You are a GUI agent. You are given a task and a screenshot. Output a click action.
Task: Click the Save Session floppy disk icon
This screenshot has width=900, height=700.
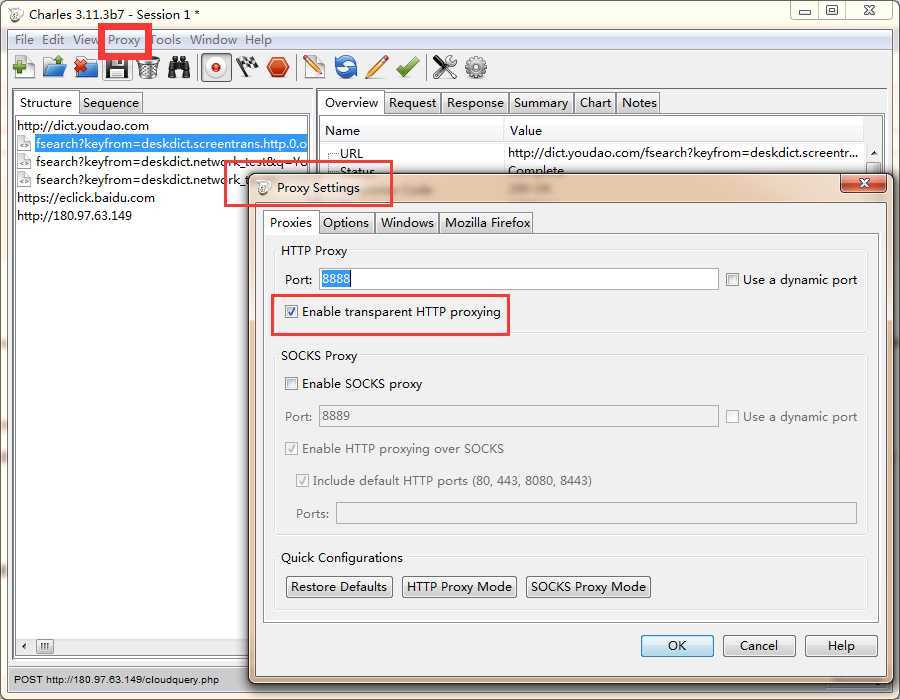pyautogui.click(x=117, y=68)
